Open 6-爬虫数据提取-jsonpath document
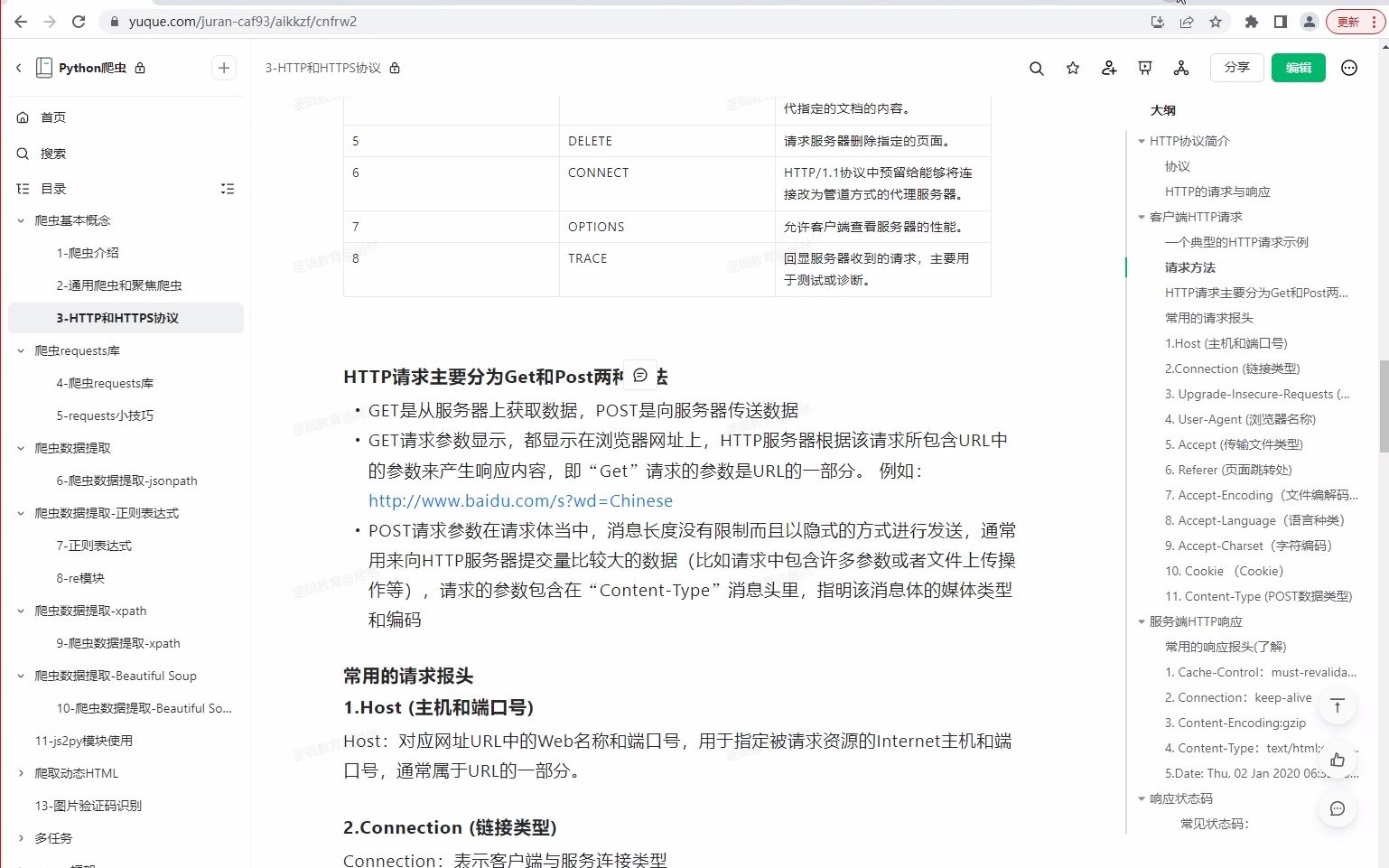Image resolution: width=1389 pixels, height=868 pixels. (x=126, y=481)
